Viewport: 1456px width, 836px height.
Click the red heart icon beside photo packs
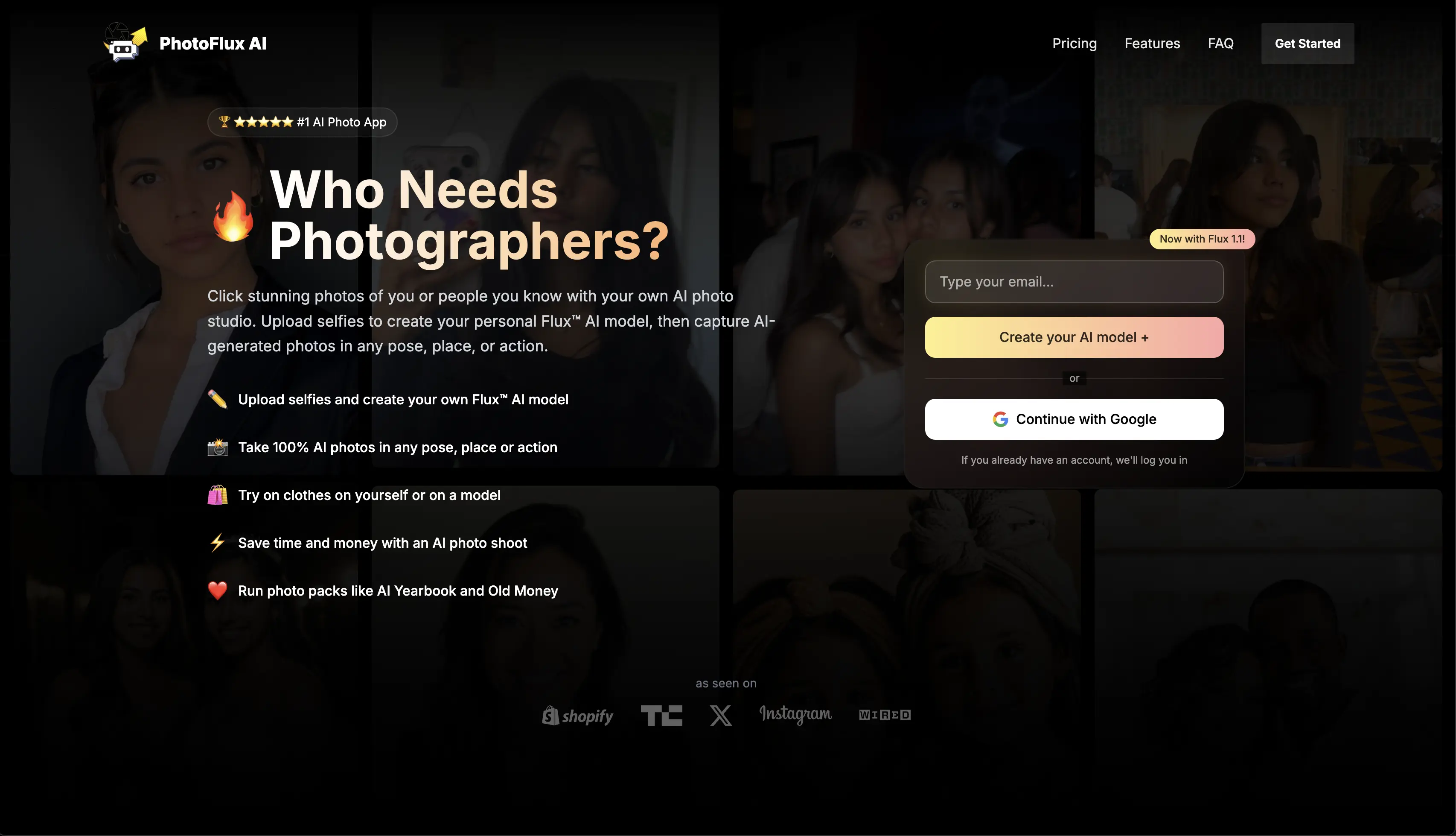pyautogui.click(x=218, y=590)
